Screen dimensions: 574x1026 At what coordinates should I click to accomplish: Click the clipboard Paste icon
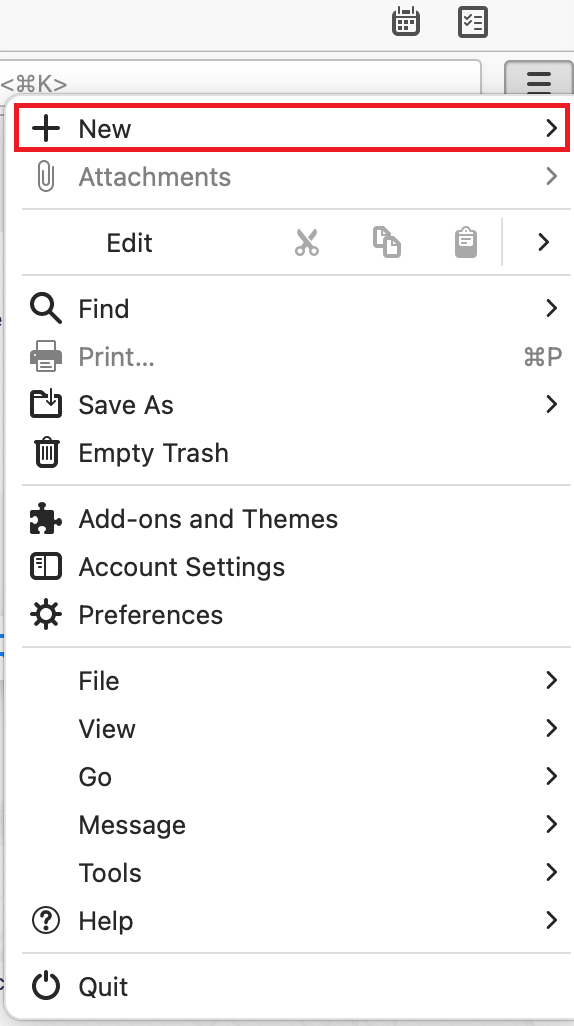coord(466,242)
